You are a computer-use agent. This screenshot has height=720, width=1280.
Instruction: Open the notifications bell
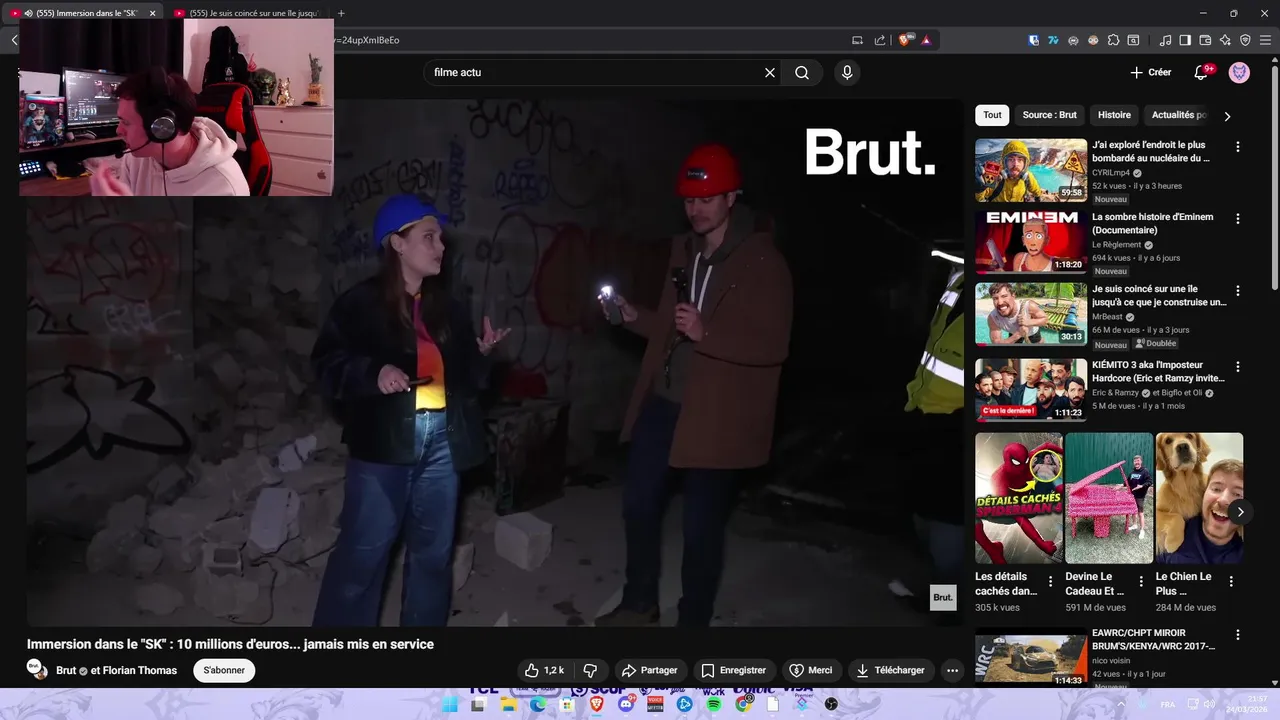pos(1201,72)
